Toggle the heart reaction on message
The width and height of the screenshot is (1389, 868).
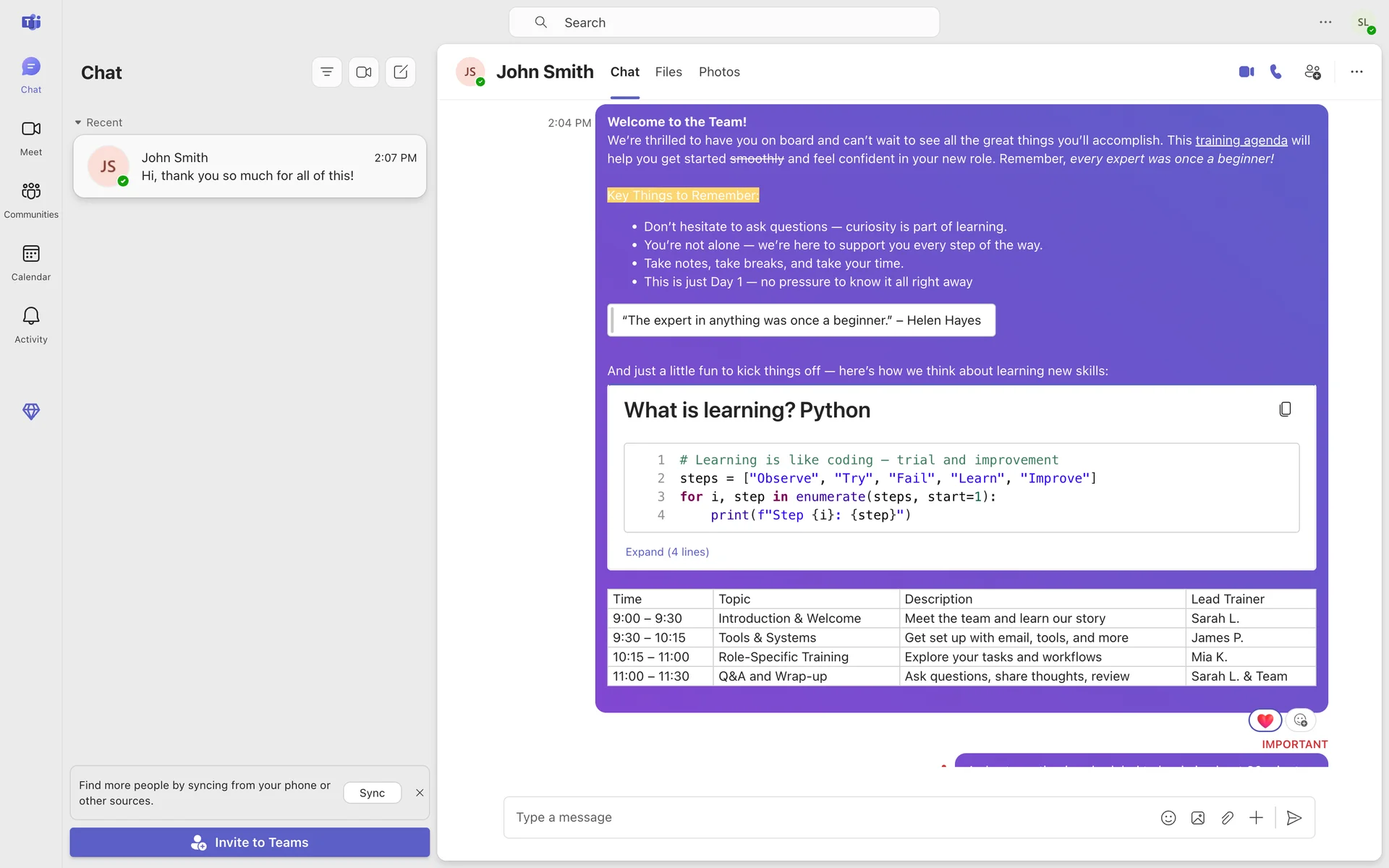1265,720
